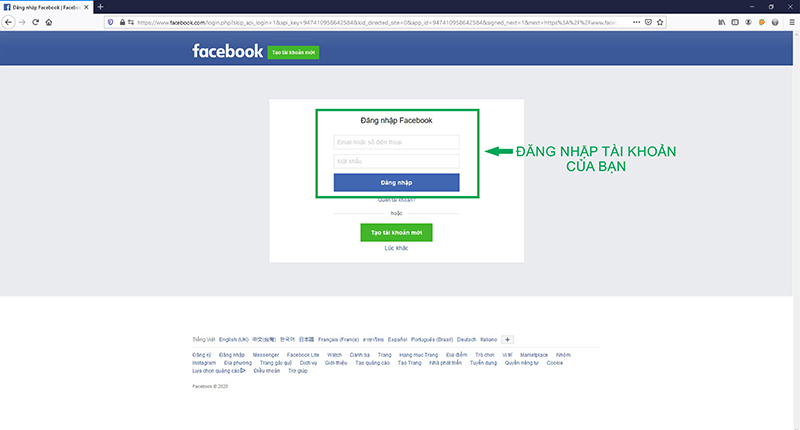This screenshot has height=430, width=800.
Task: Switch language to 한국어
Action: coord(287,340)
